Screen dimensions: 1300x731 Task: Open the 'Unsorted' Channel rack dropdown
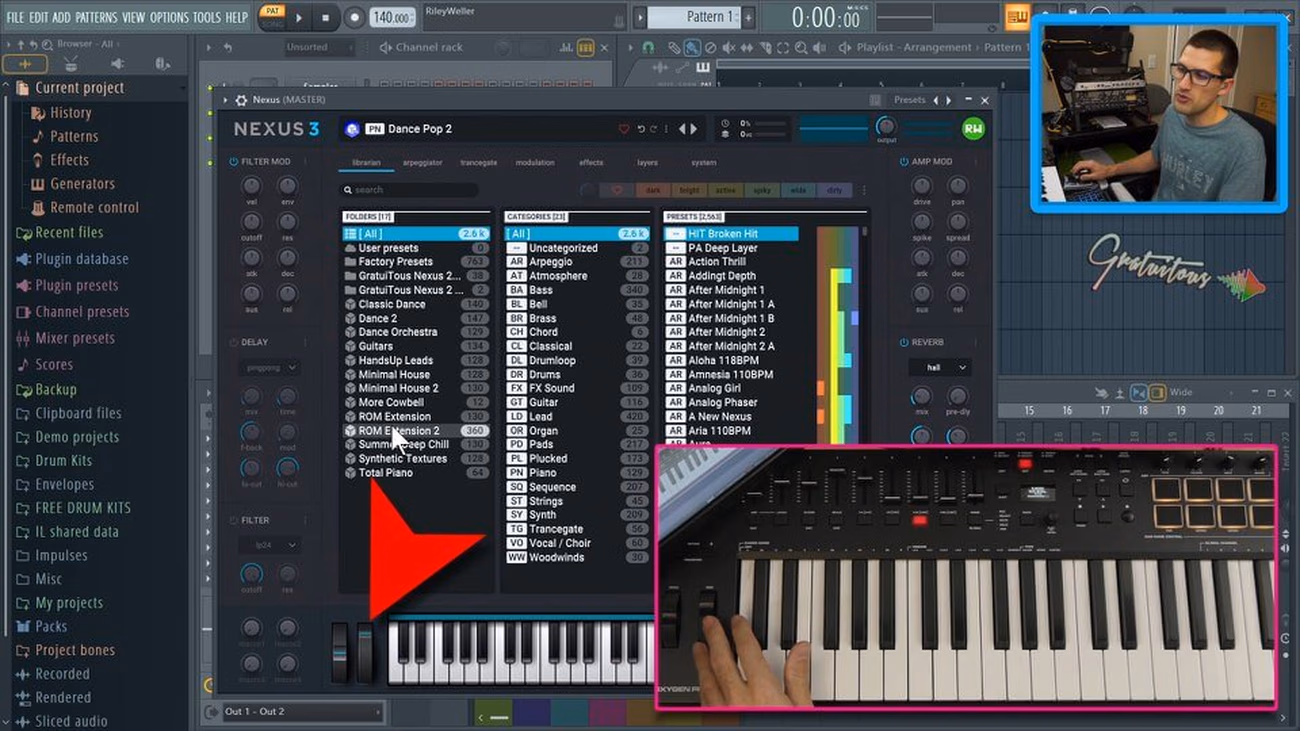pos(320,47)
